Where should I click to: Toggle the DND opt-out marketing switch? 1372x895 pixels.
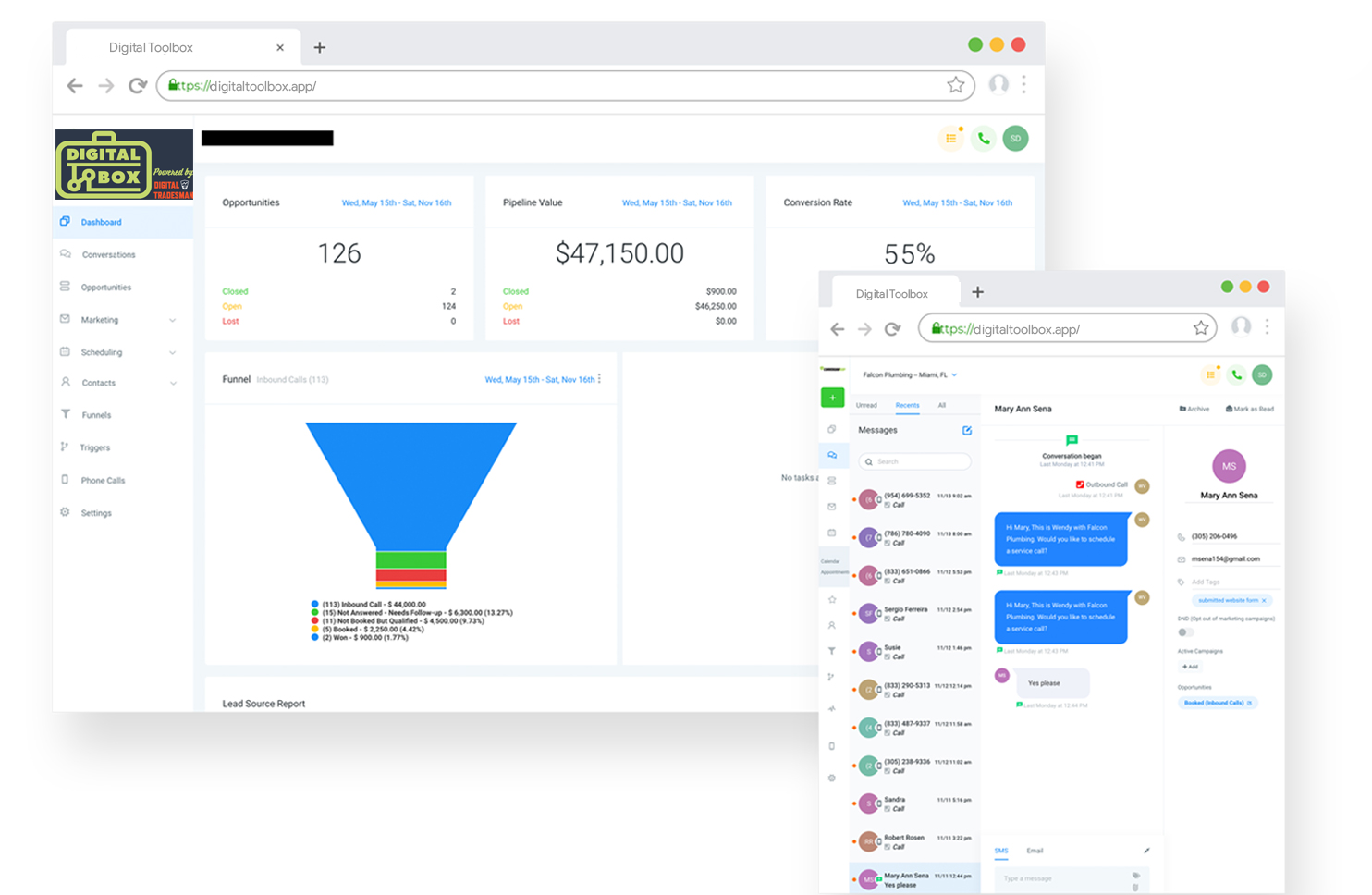coord(1184,632)
